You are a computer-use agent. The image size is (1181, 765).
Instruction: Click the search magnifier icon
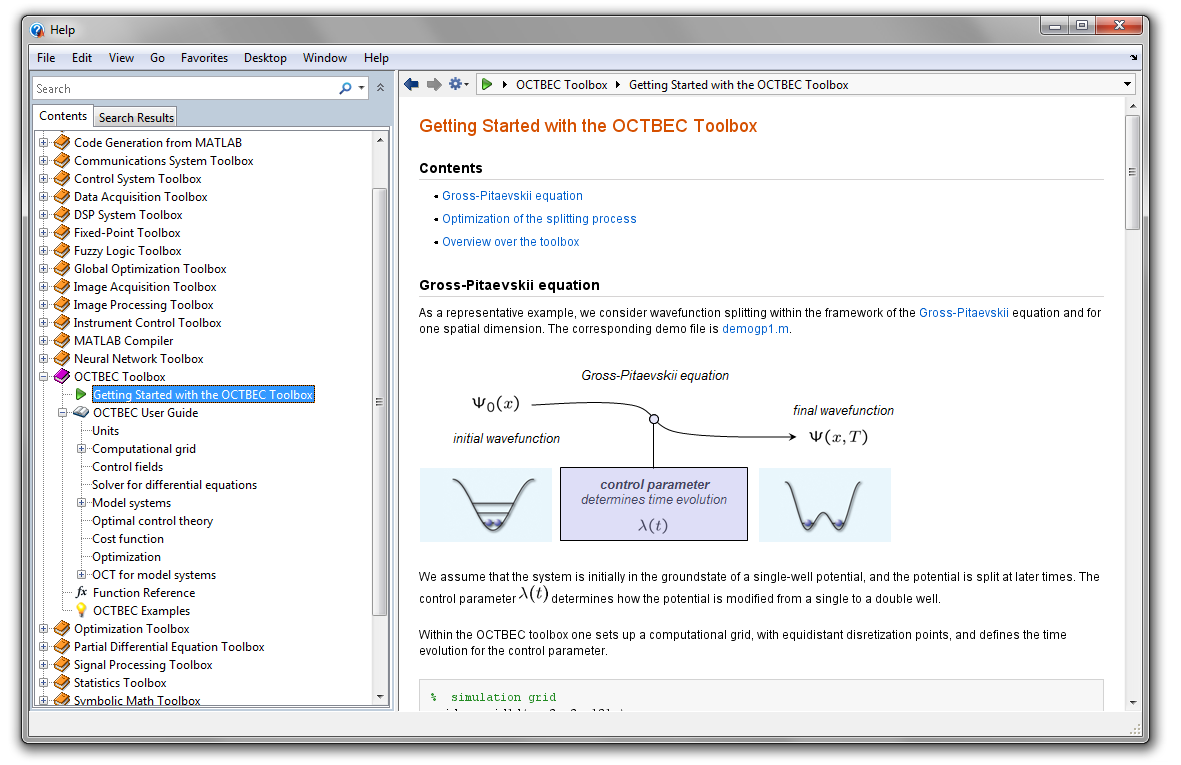(x=346, y=89)
